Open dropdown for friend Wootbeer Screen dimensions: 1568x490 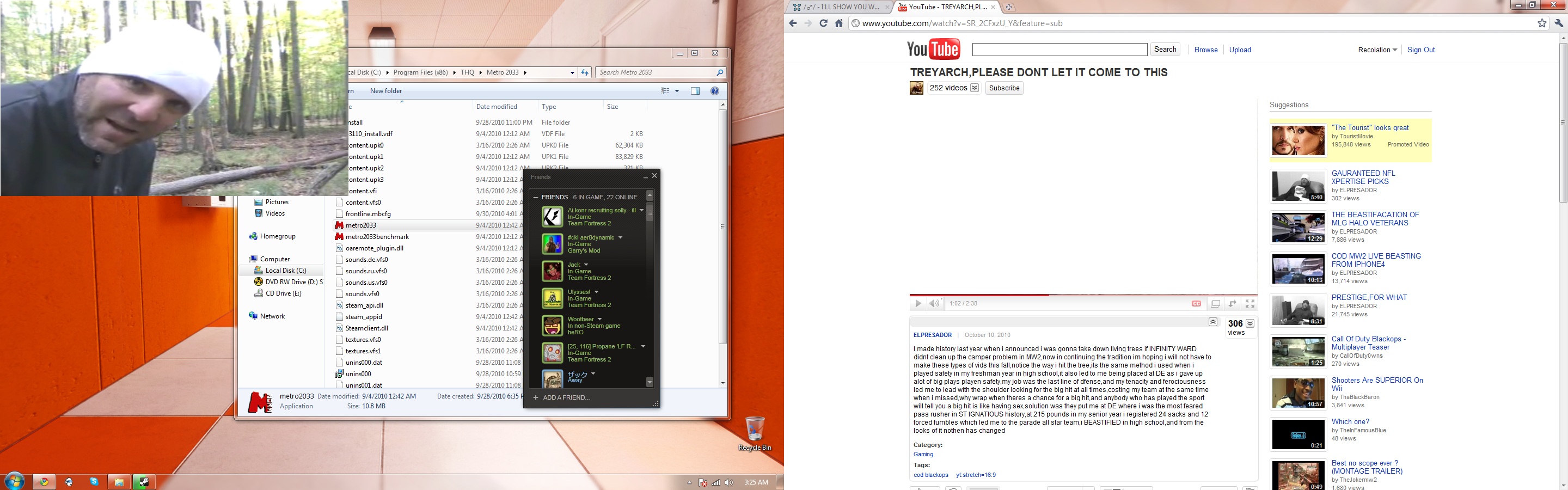pyautogui.click(x=599, y=319)
